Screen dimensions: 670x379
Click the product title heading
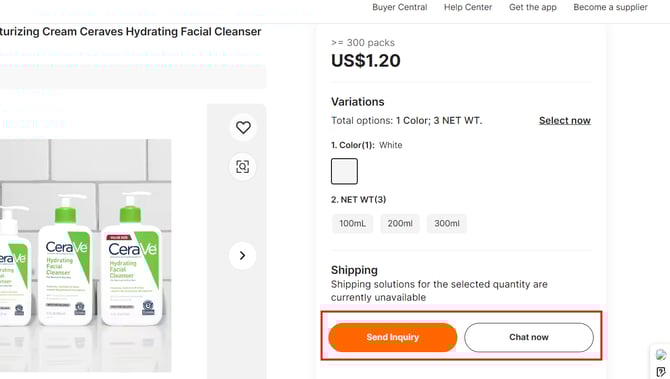point(130,32)
